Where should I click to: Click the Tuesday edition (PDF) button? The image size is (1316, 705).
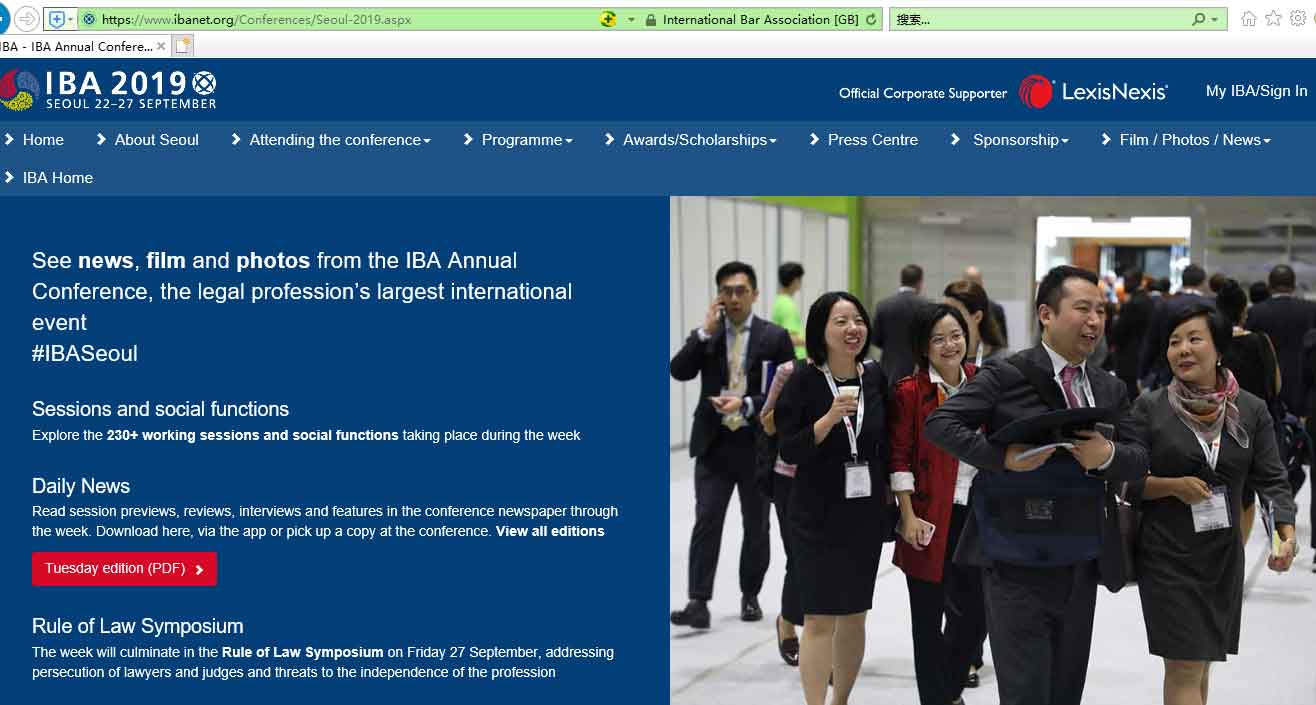pos(124,569)
